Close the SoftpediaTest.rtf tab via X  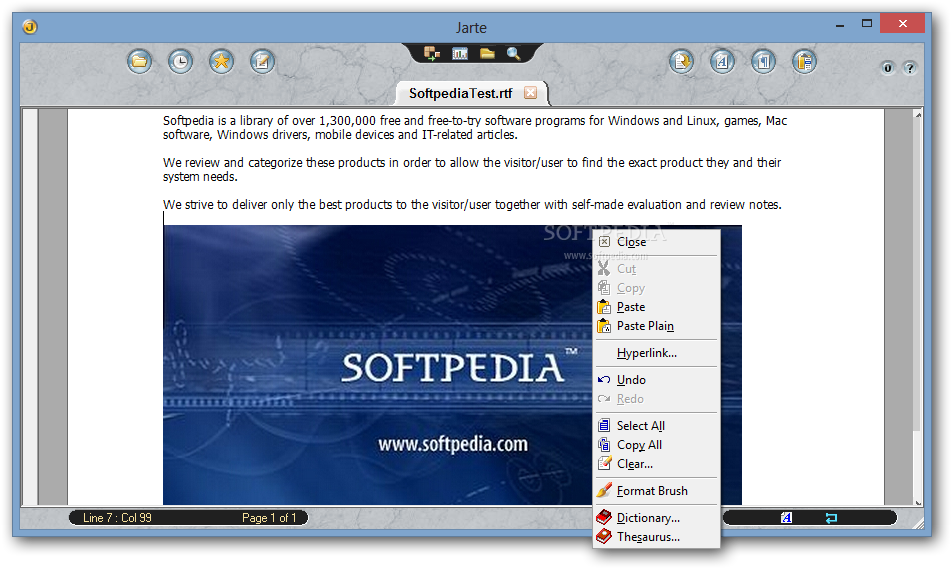(531, 92)
